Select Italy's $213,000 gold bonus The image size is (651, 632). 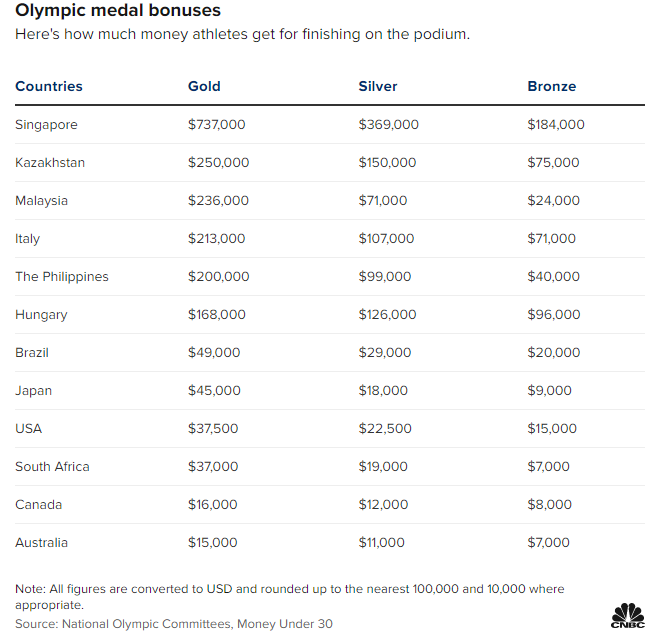click(x=216, y=238)
